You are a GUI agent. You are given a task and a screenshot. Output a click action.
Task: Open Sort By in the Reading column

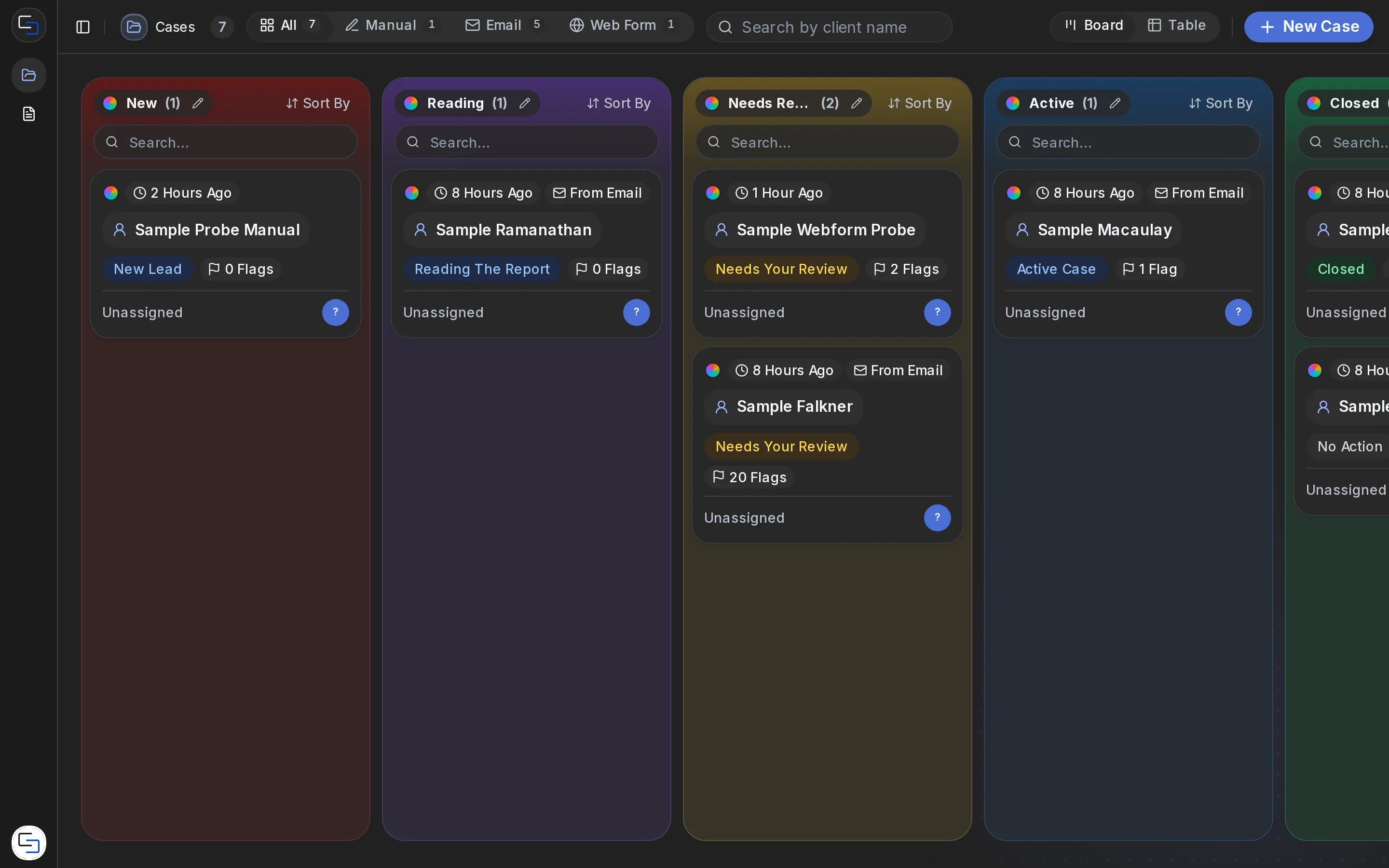click(x=619, y=103)
